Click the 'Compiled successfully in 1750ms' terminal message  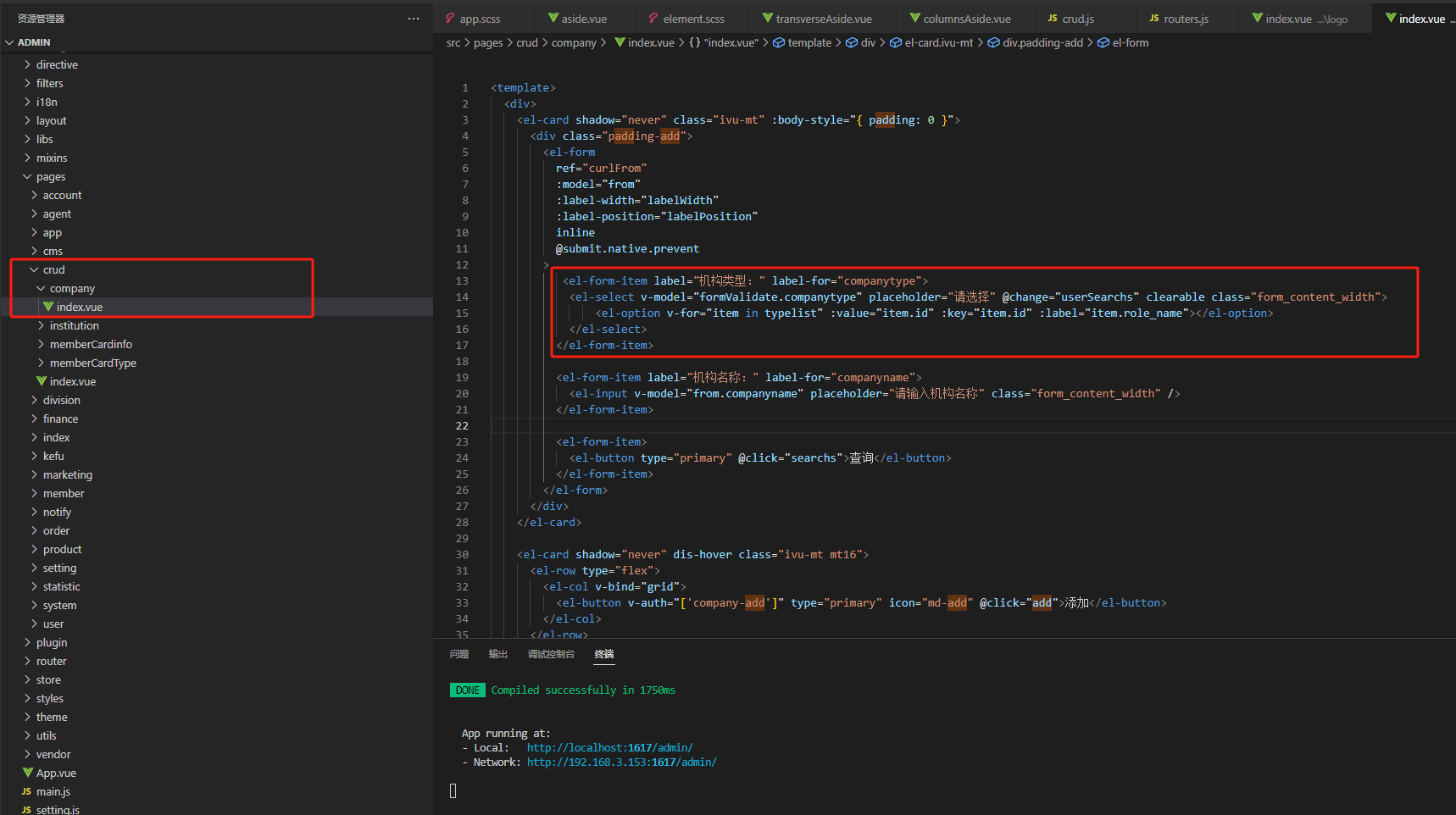pyautogui.click(x=583, y=690)
